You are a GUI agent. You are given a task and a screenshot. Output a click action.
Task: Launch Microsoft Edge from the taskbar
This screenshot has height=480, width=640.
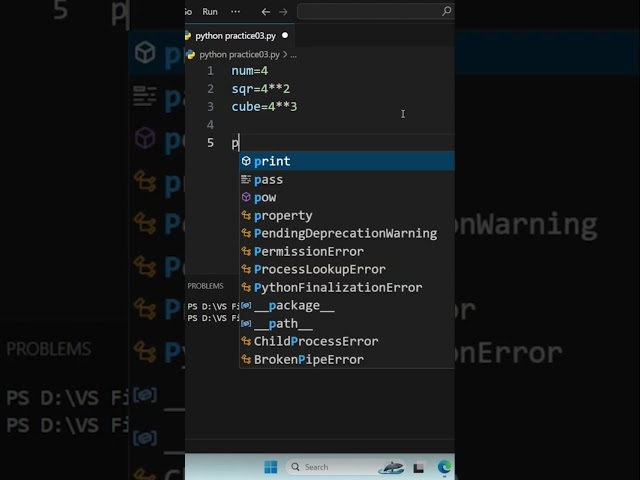[x=444, y=467]
